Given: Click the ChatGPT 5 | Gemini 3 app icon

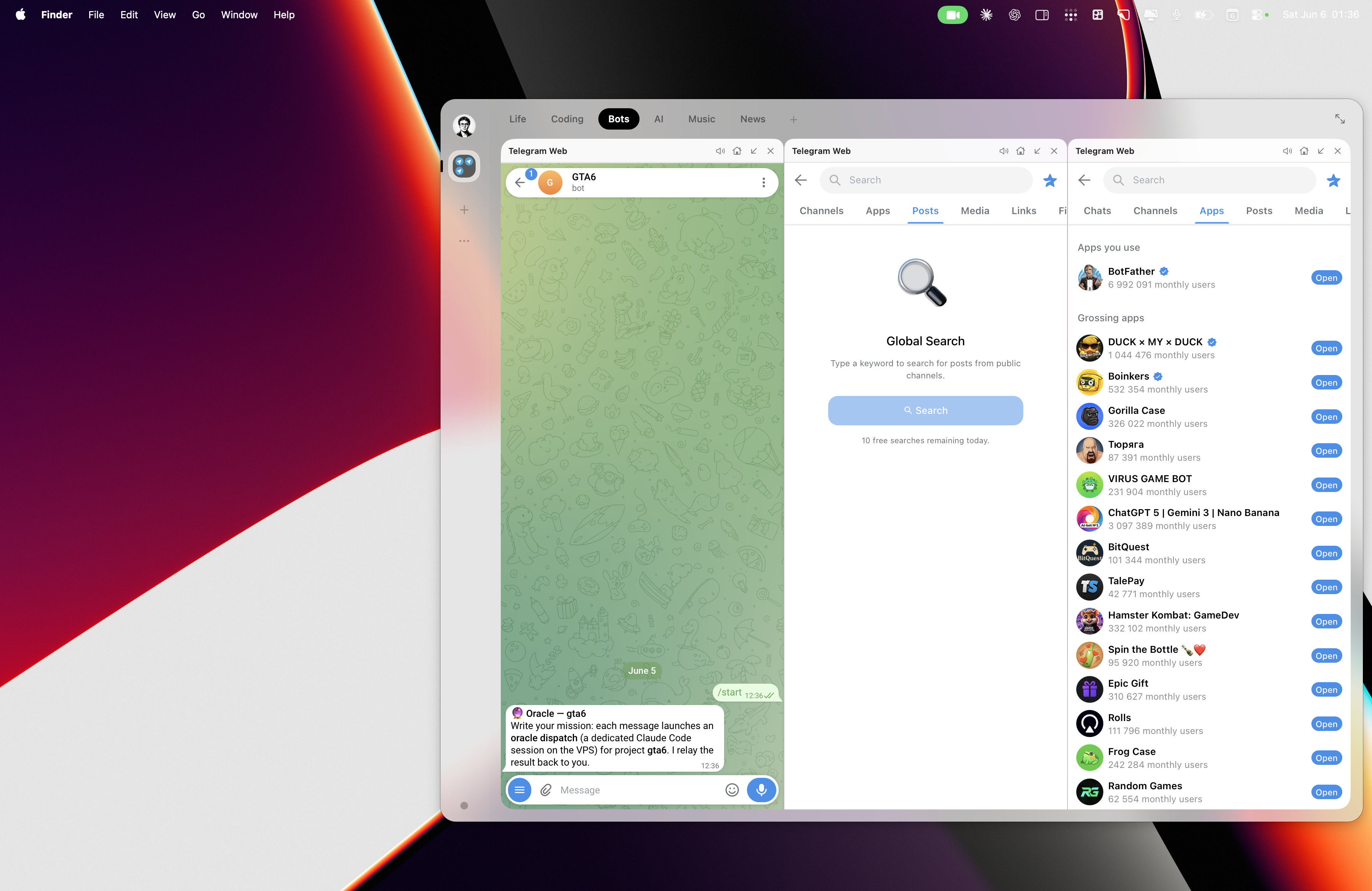Looking at the screenshot, I should (x=1090, y=519).
